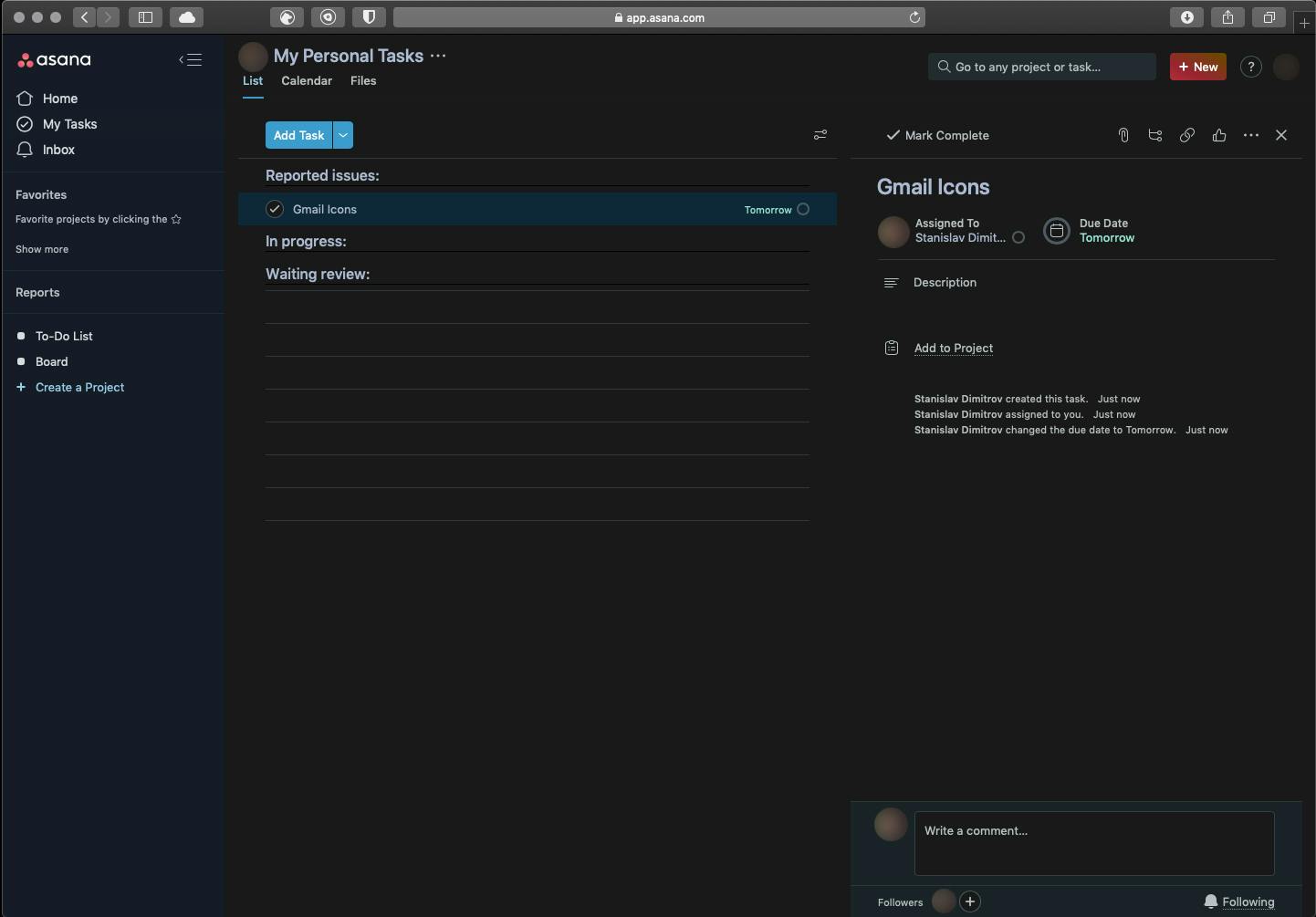Click the Description field

click(x=945, y=283)
